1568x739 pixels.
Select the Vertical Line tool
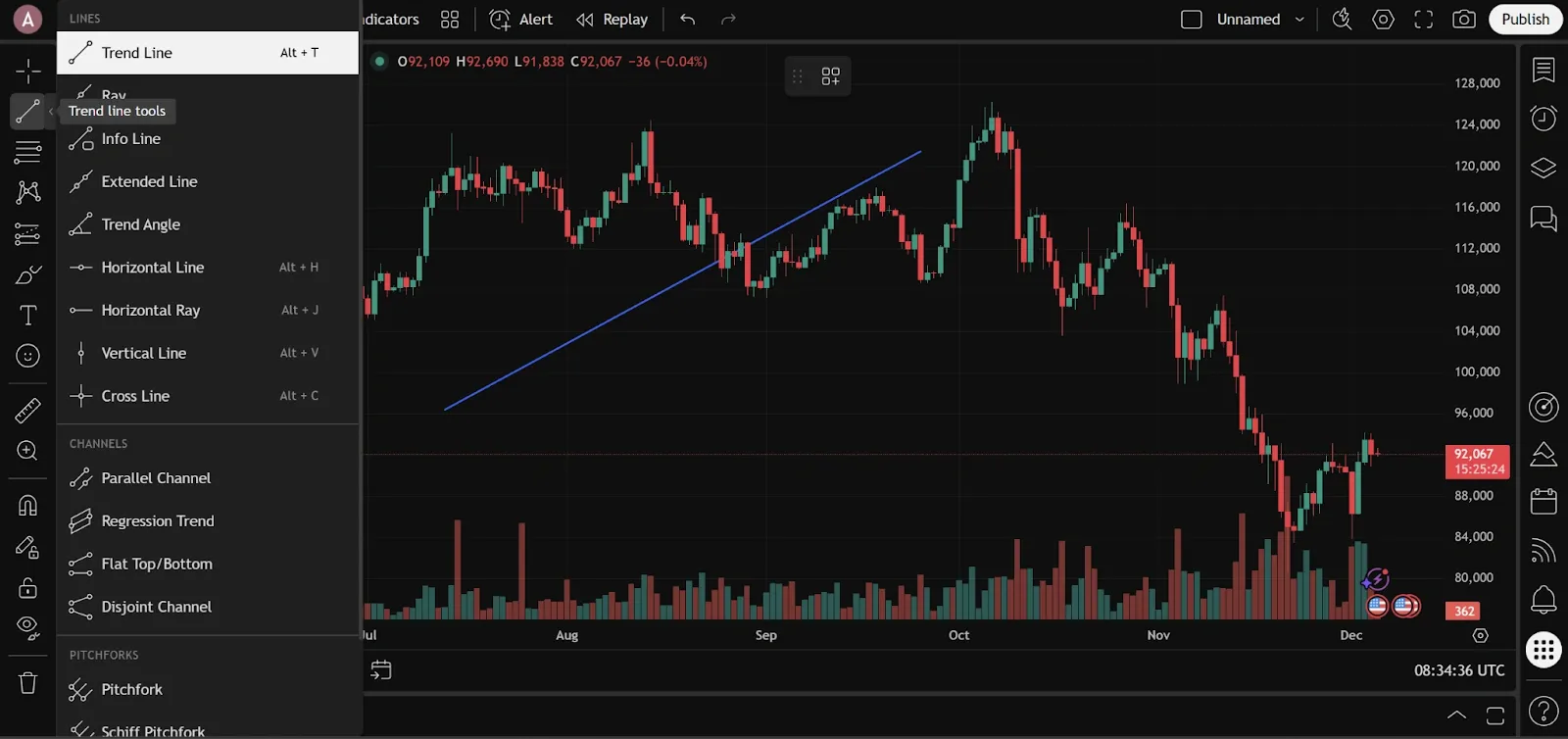coord(208,353)
